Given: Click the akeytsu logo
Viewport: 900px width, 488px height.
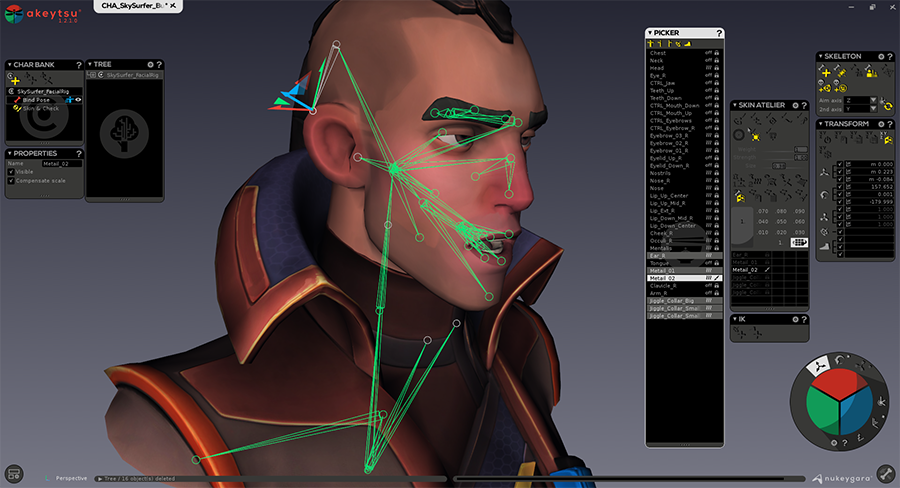Looking at the screenshot, I should coord(42,14).
